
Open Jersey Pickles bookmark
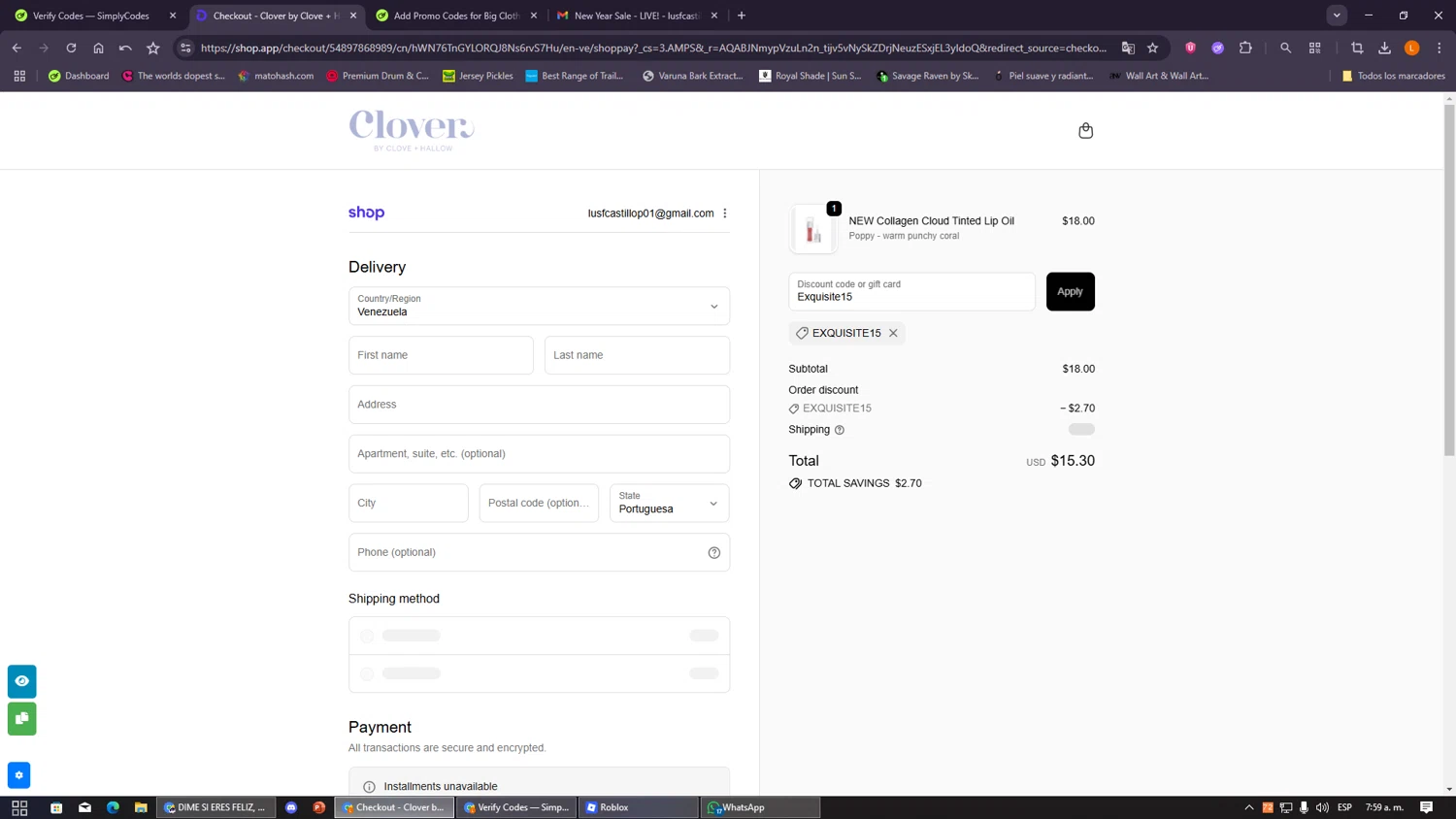coord(478,76)
